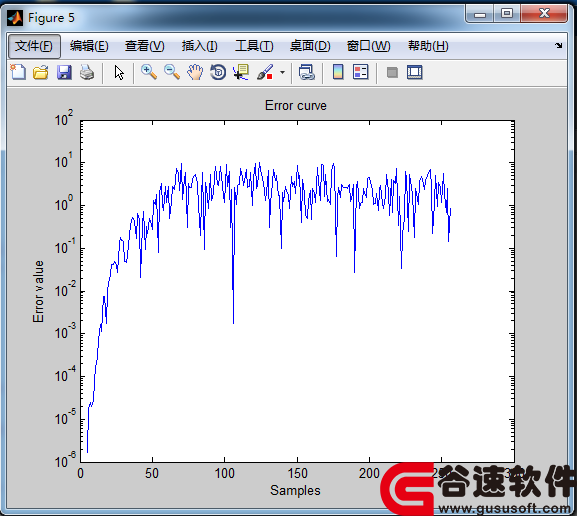Activate the Pan hand tool
The image size is (577, 516).
click(x=195, y=72)
